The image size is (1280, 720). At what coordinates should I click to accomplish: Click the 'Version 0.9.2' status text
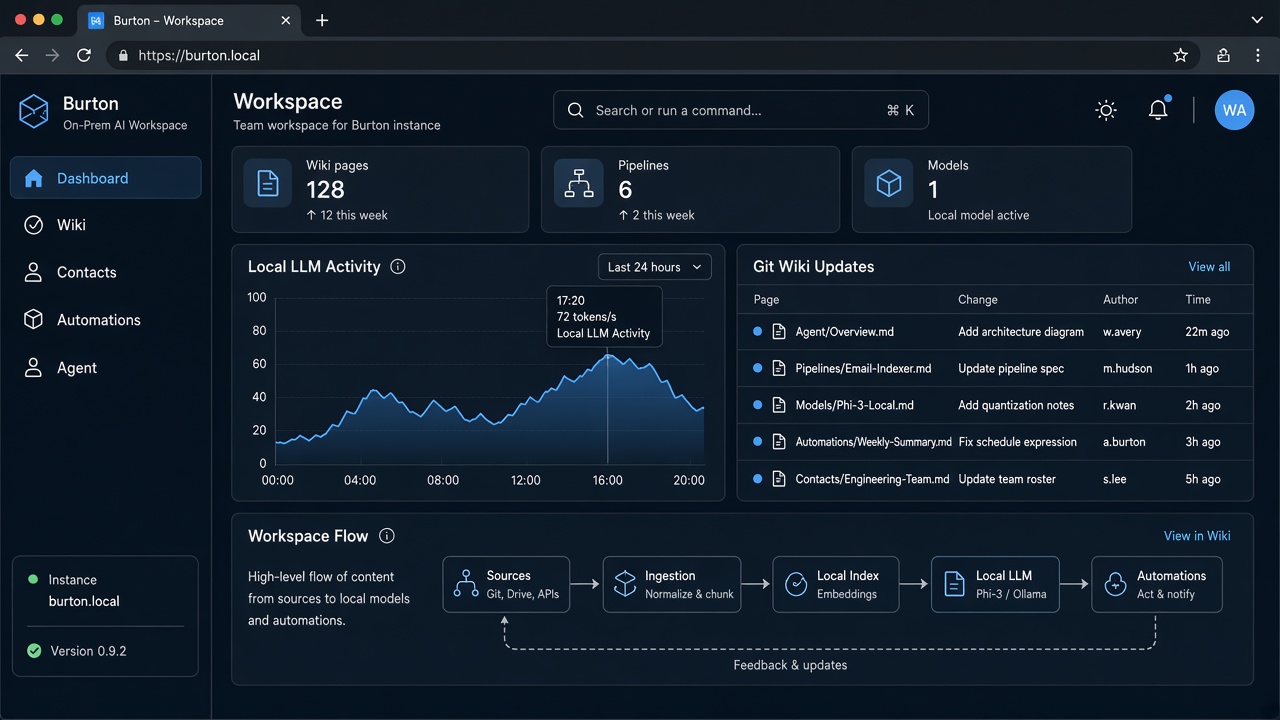(x=89, y=651)
